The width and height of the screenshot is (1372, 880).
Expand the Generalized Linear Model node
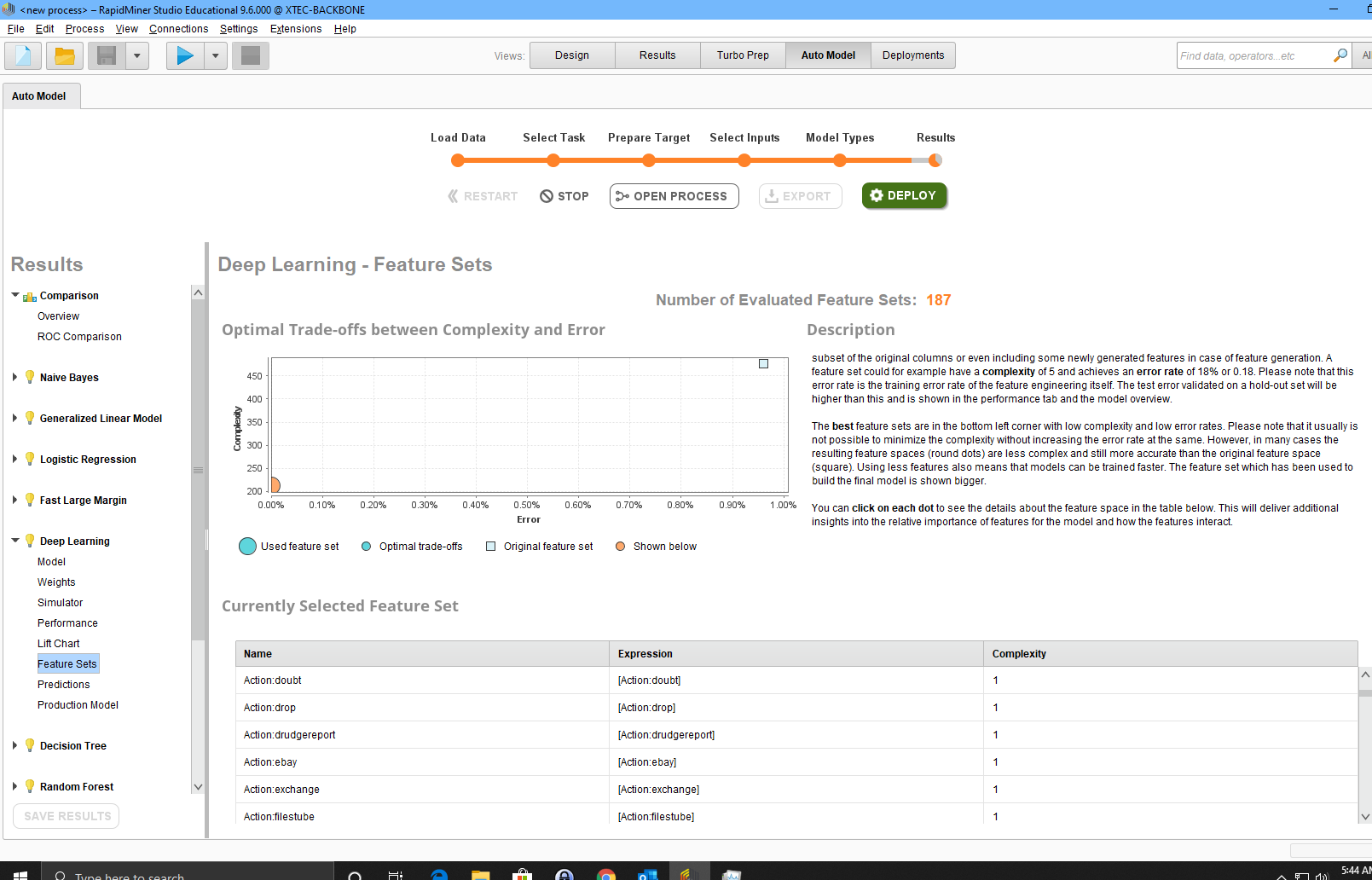pos(14,418)
